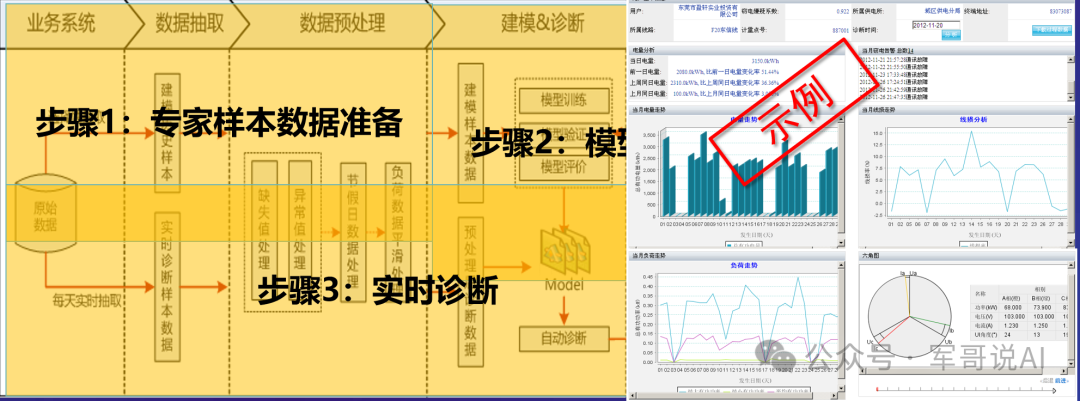Click the 六角图 horizontal scrollbar right arrow

tap(1063, 371)
